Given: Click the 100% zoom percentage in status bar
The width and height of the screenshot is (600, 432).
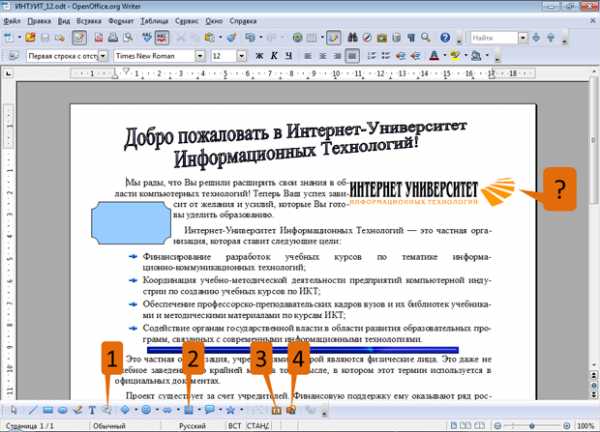Looking at the screenshot, I should (x=586, y=425).
